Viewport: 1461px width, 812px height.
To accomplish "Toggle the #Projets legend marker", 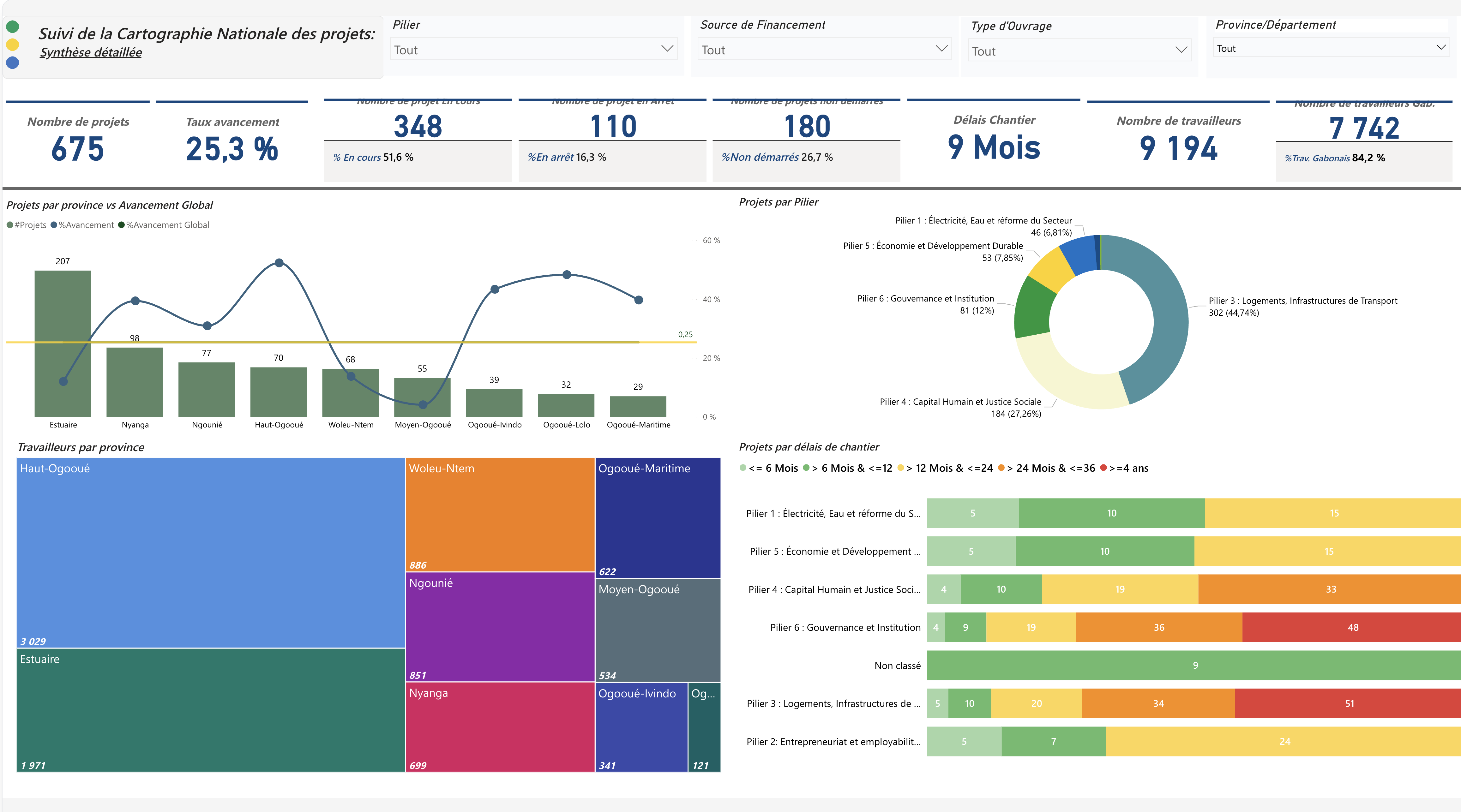I will pyautogui.click(x=10, y=225).
